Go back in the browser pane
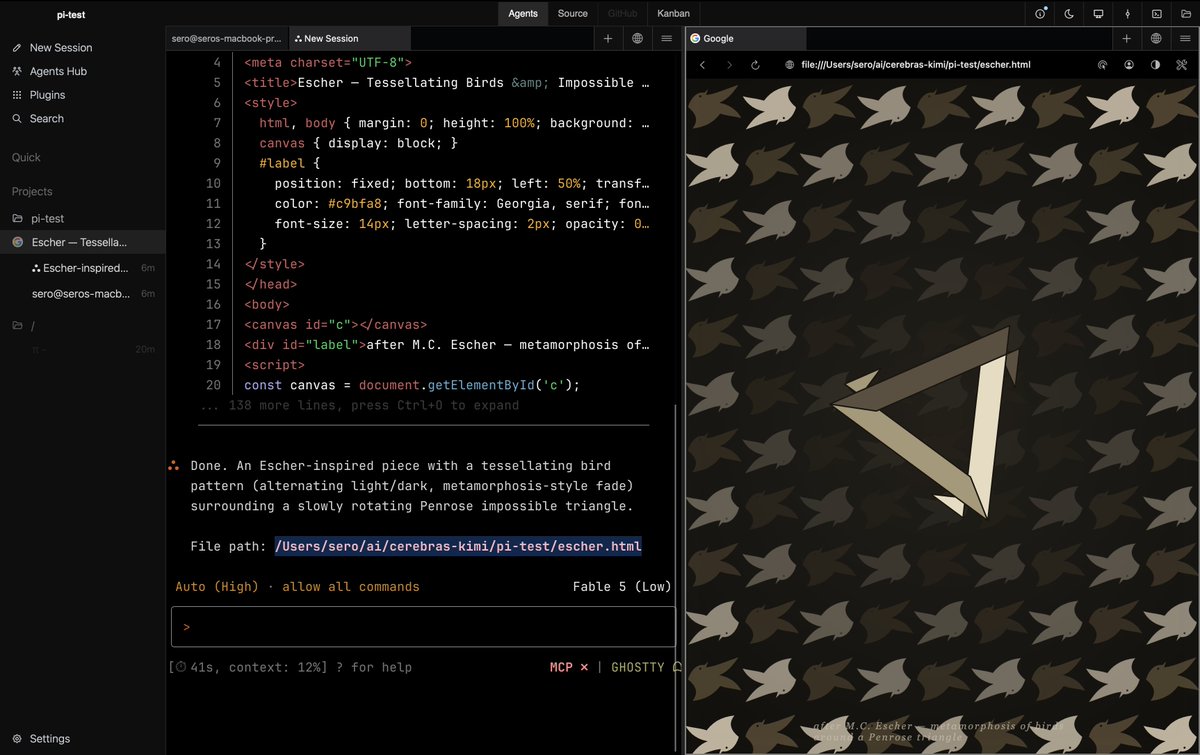The height and width of the screenshot is (755, 1200). [x=702, y=64]
